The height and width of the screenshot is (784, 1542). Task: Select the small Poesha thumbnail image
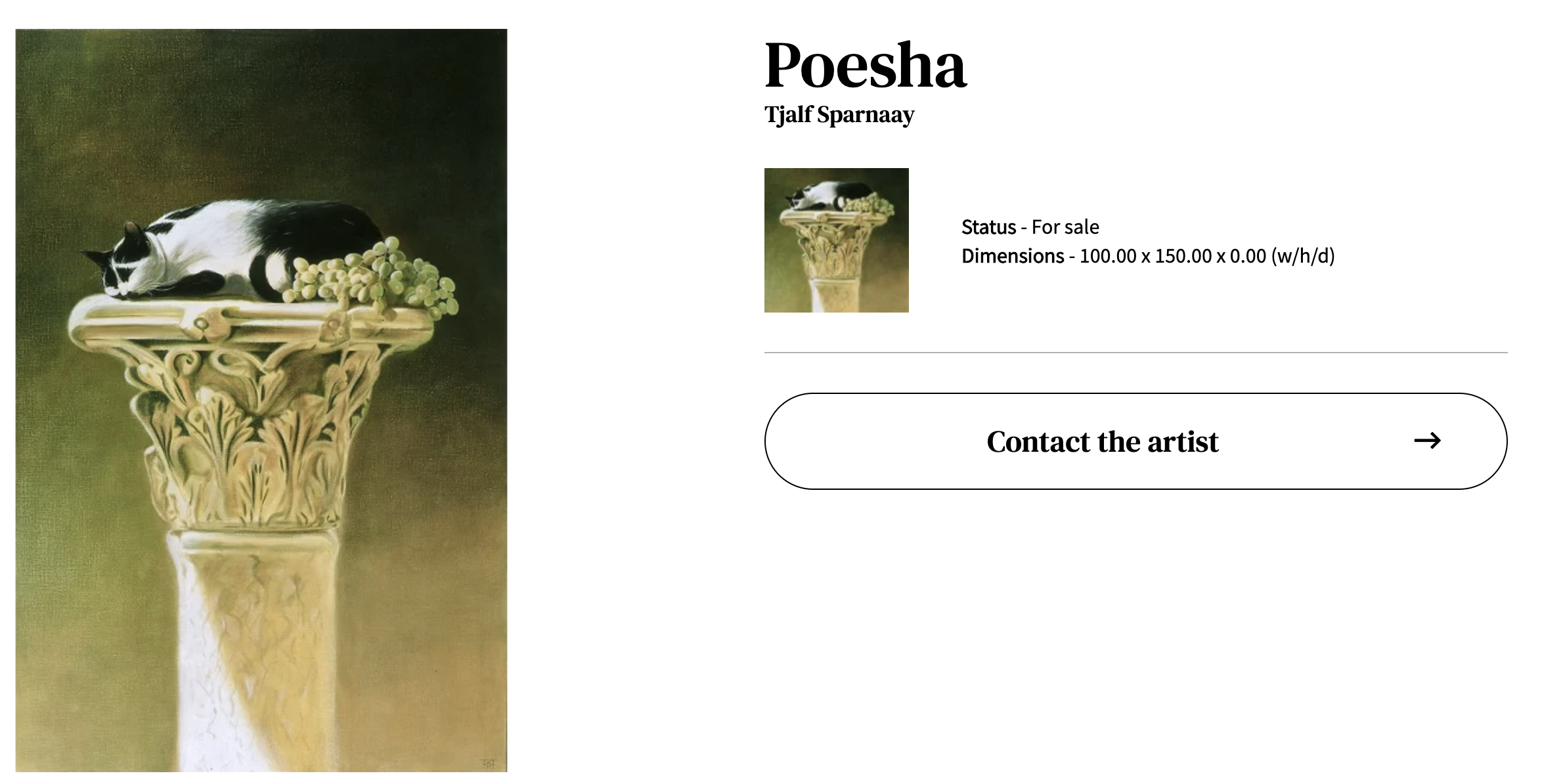tap(837, 240)
